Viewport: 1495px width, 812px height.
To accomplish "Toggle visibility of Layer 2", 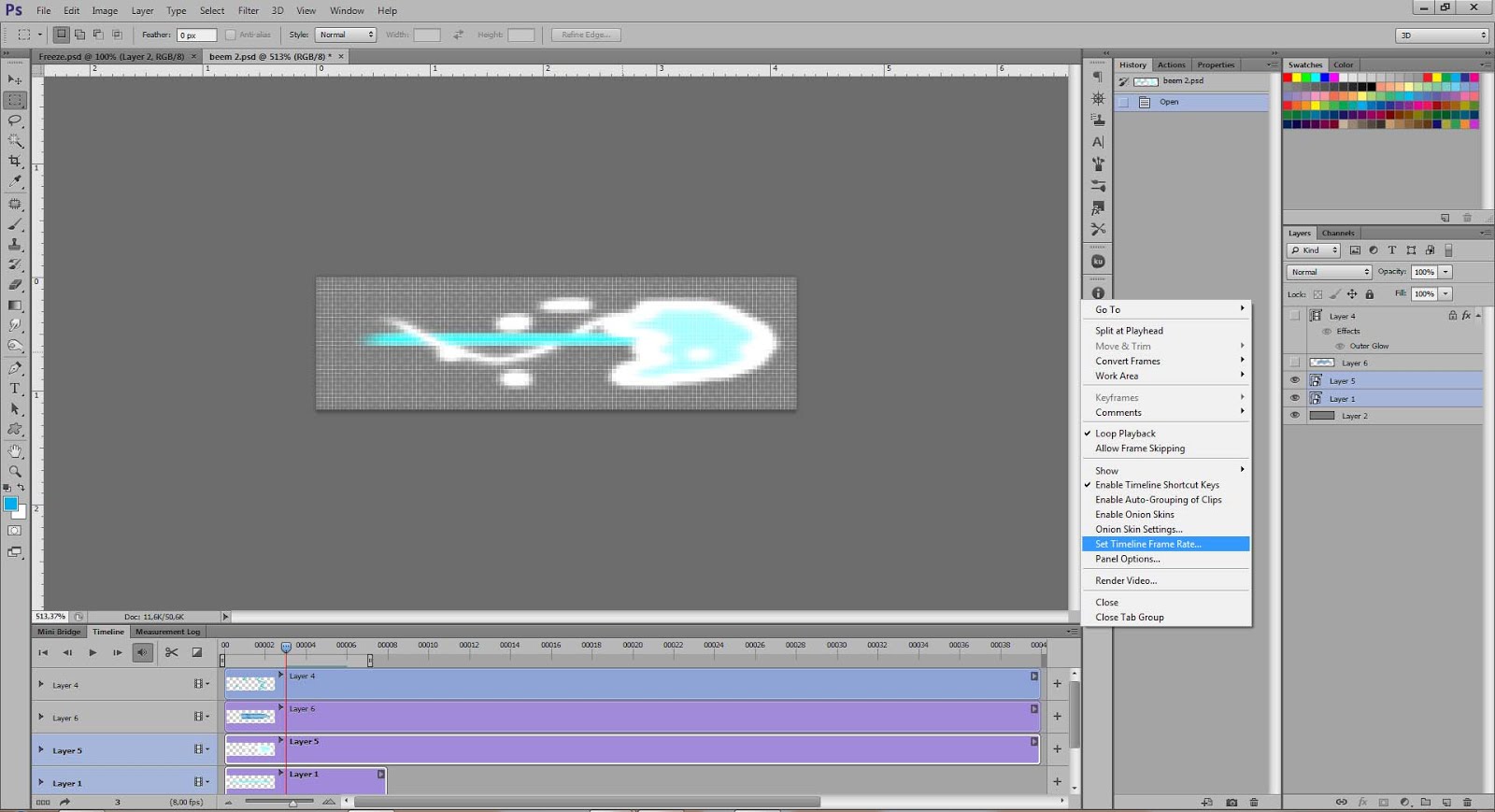I will (1294, 416).
